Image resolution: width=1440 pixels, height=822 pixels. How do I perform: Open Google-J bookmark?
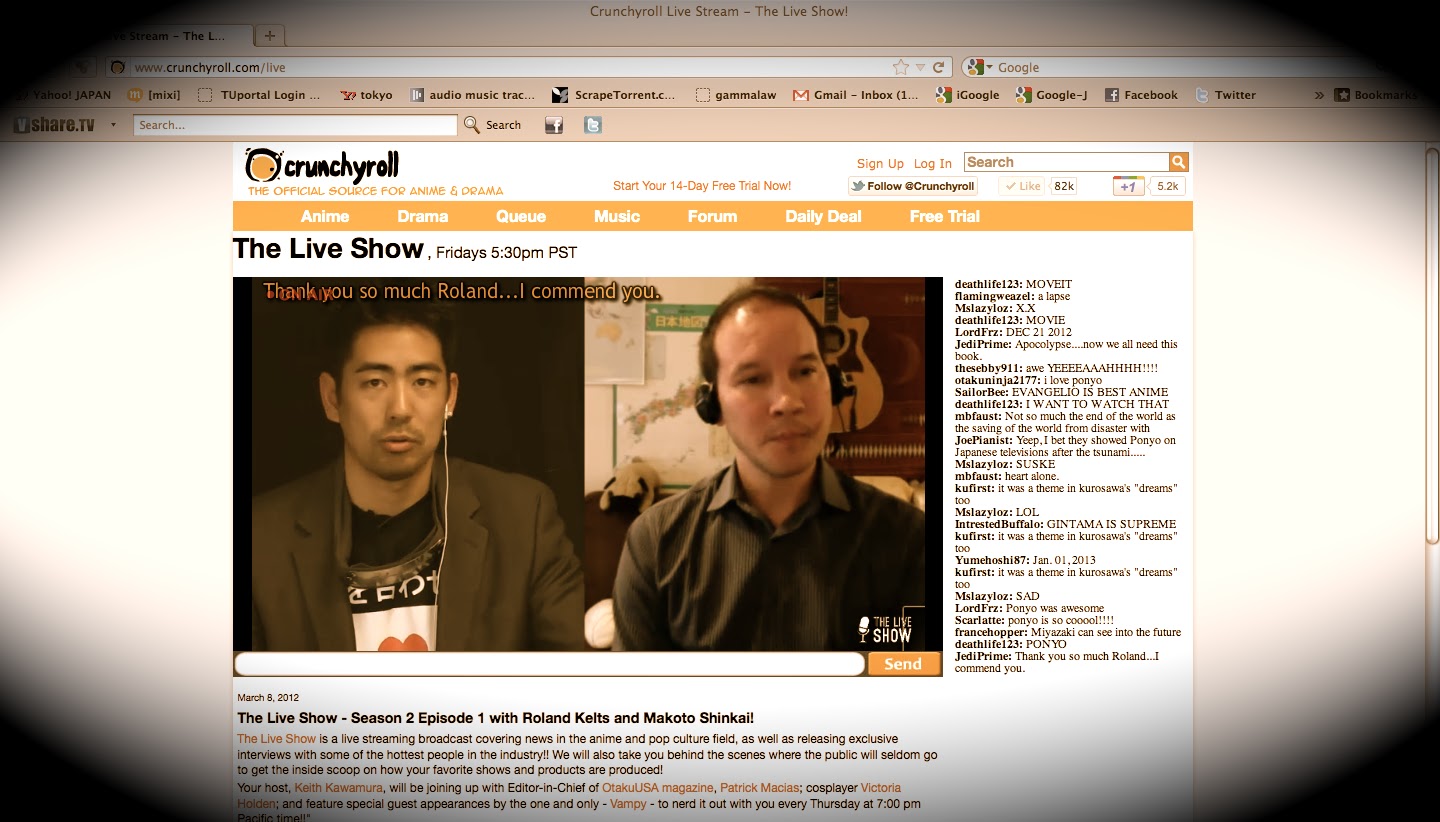coord(1051,95)
